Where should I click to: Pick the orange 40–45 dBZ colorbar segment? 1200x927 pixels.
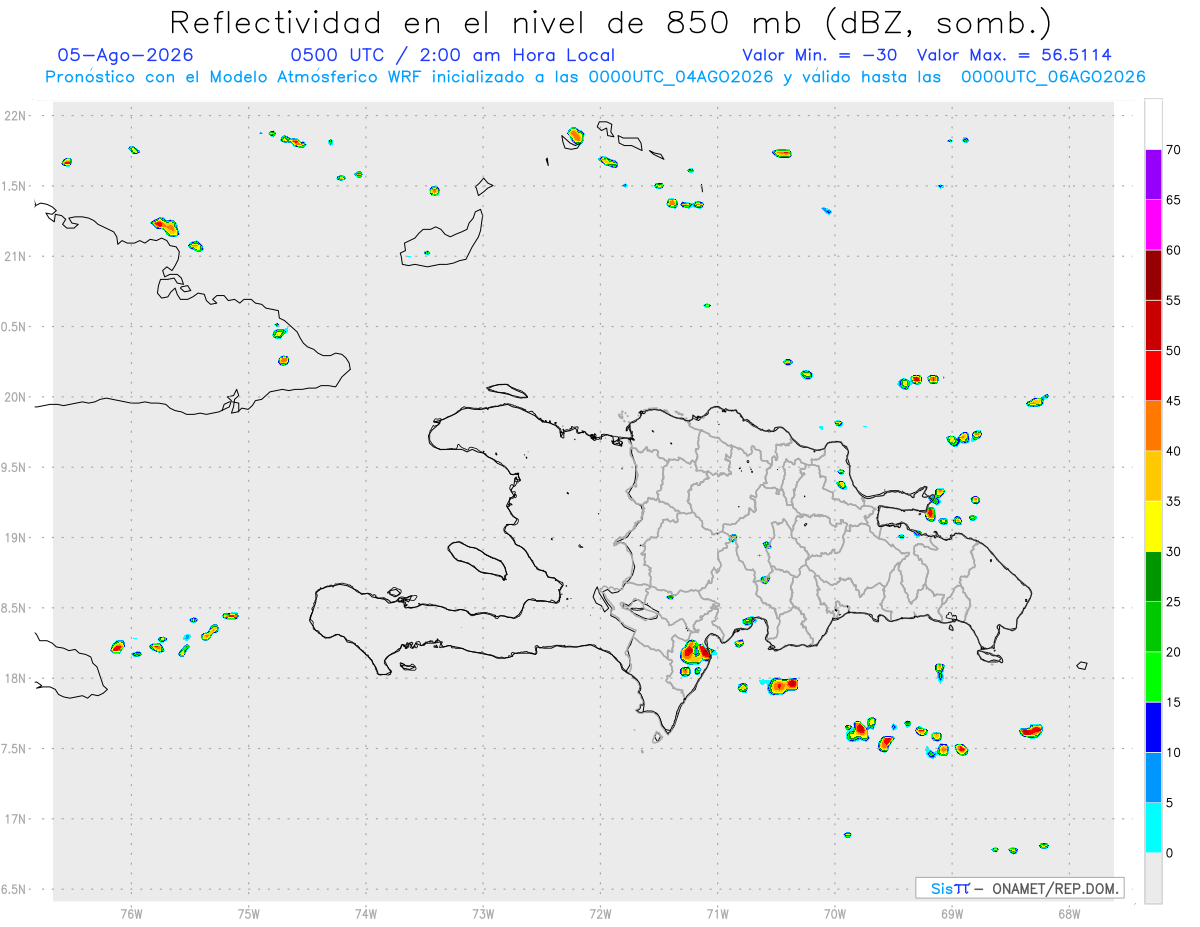(1153, 426)
